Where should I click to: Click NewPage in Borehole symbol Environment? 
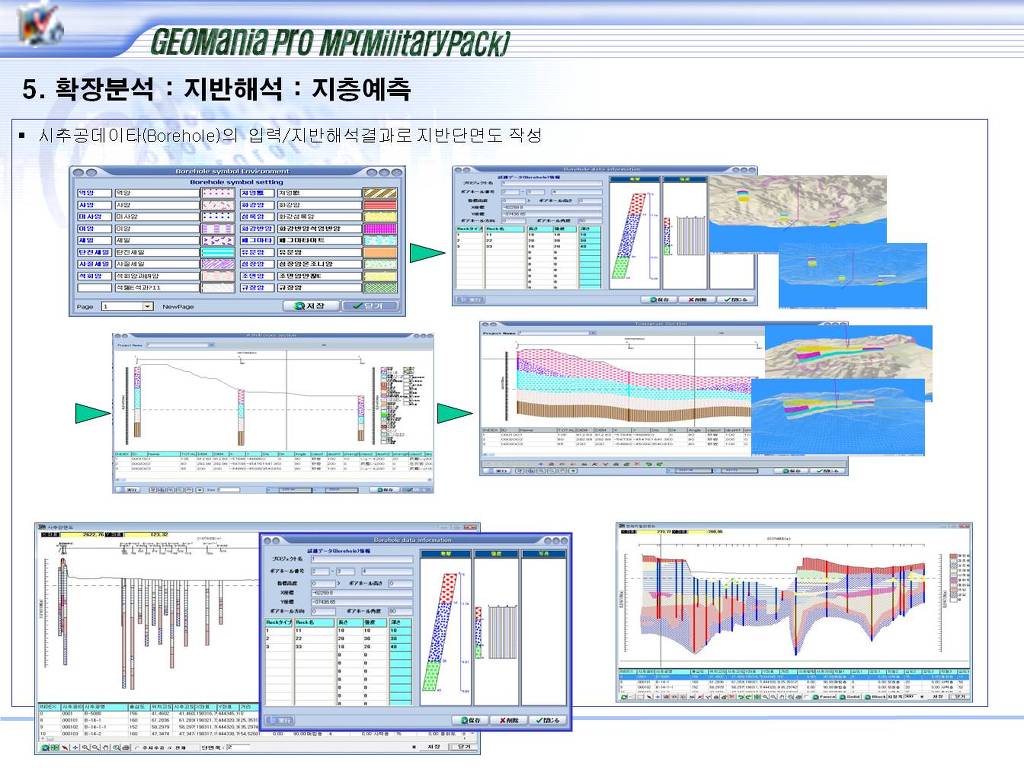178,306
